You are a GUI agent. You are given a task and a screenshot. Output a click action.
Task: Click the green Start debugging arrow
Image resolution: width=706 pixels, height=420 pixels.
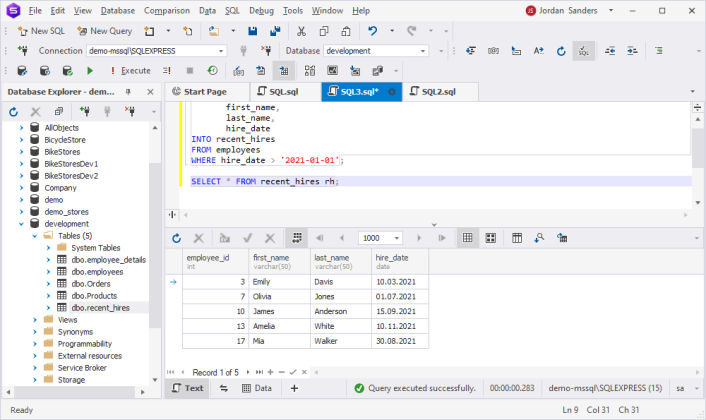pos(90,71)
